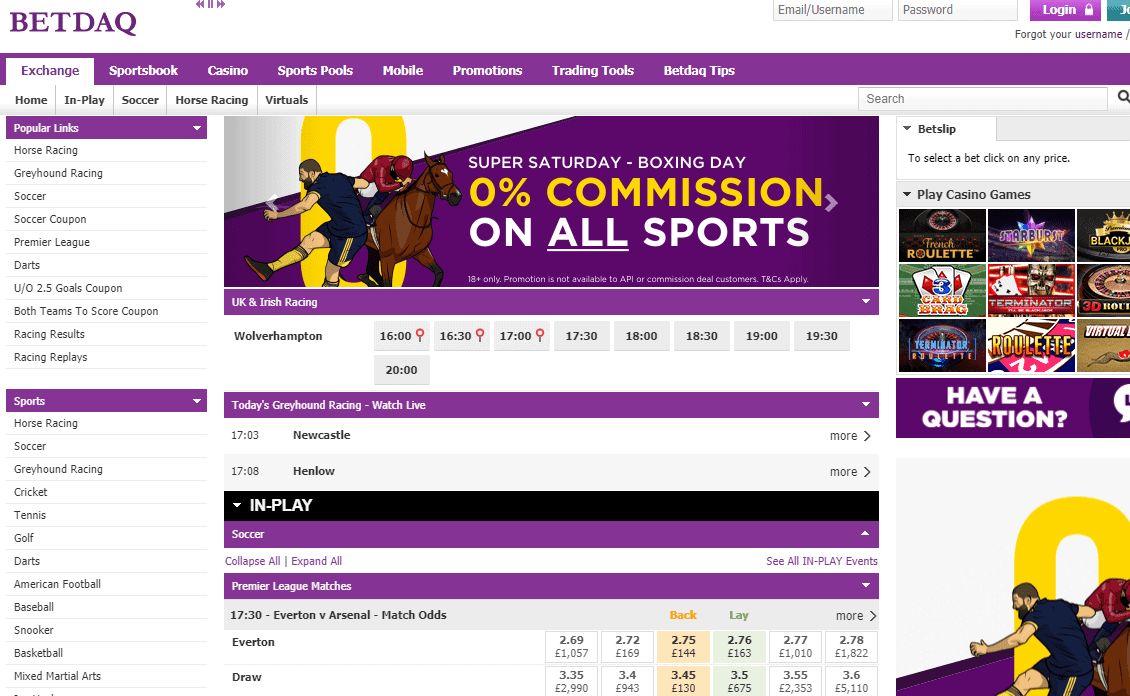Open the Promotions tab
Image resolution: width=1130 pixels, height=696 pixels.
487,71
